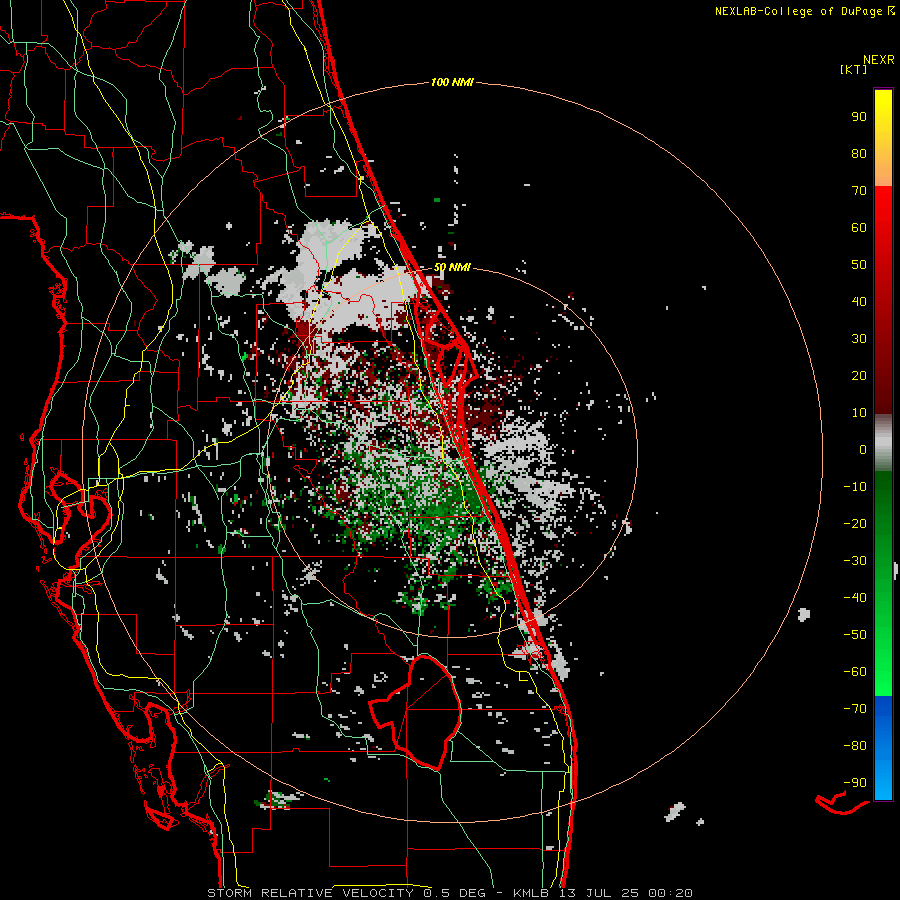Image resolution: width=900 pixels, height=900 pixels.
Task: Click the -10 value on the velocity scale
Action: (x=855, y=487)
